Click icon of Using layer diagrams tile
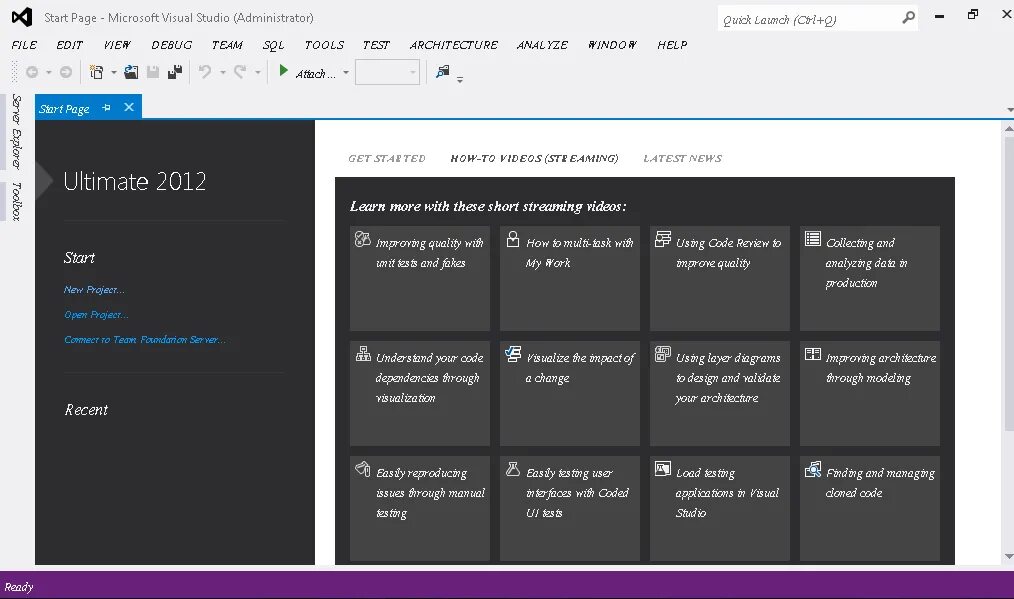 tap(663, 354)
